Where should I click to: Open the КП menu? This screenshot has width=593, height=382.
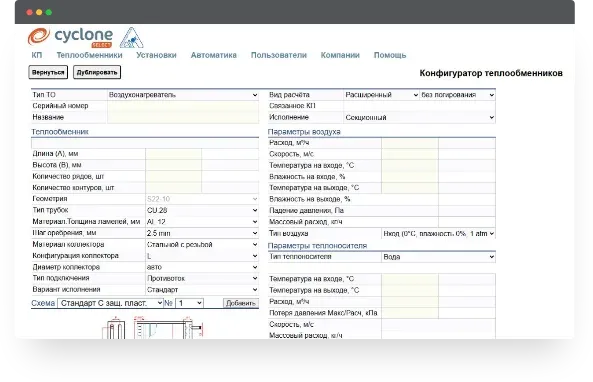pos(37,55)
